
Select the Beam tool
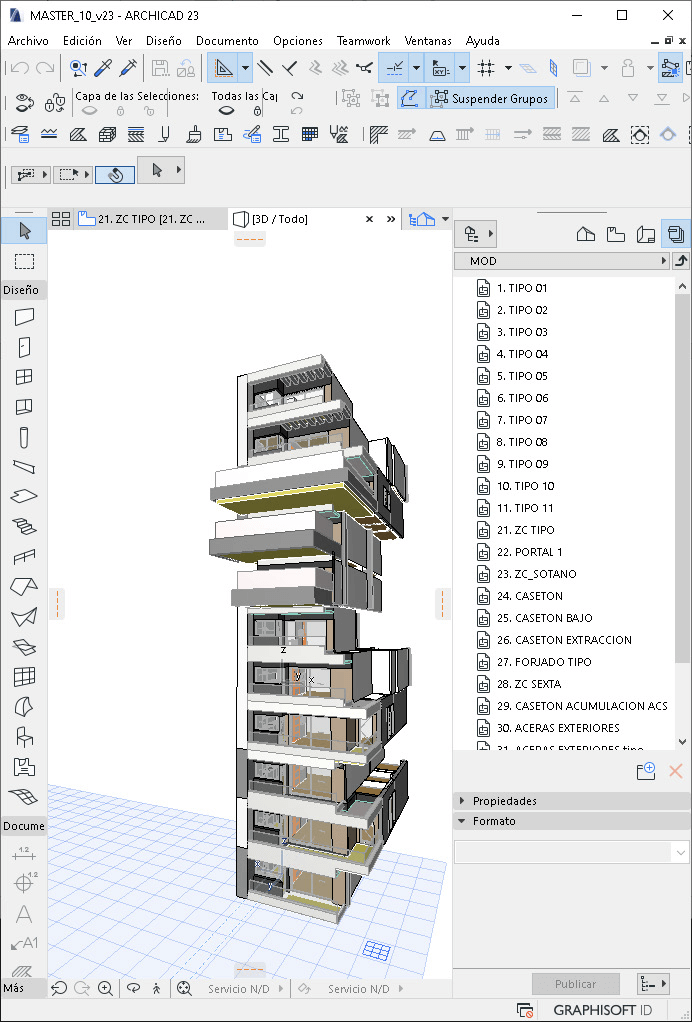(24, 467)
